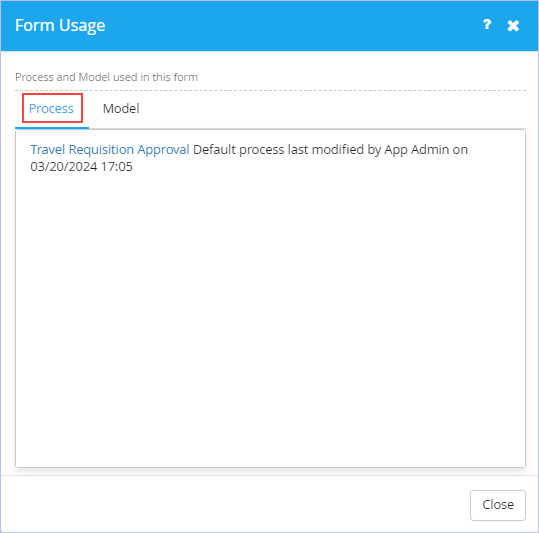539x533 pixels.
Task: Switch to the Model tab
Action: [x=121, y=109]
